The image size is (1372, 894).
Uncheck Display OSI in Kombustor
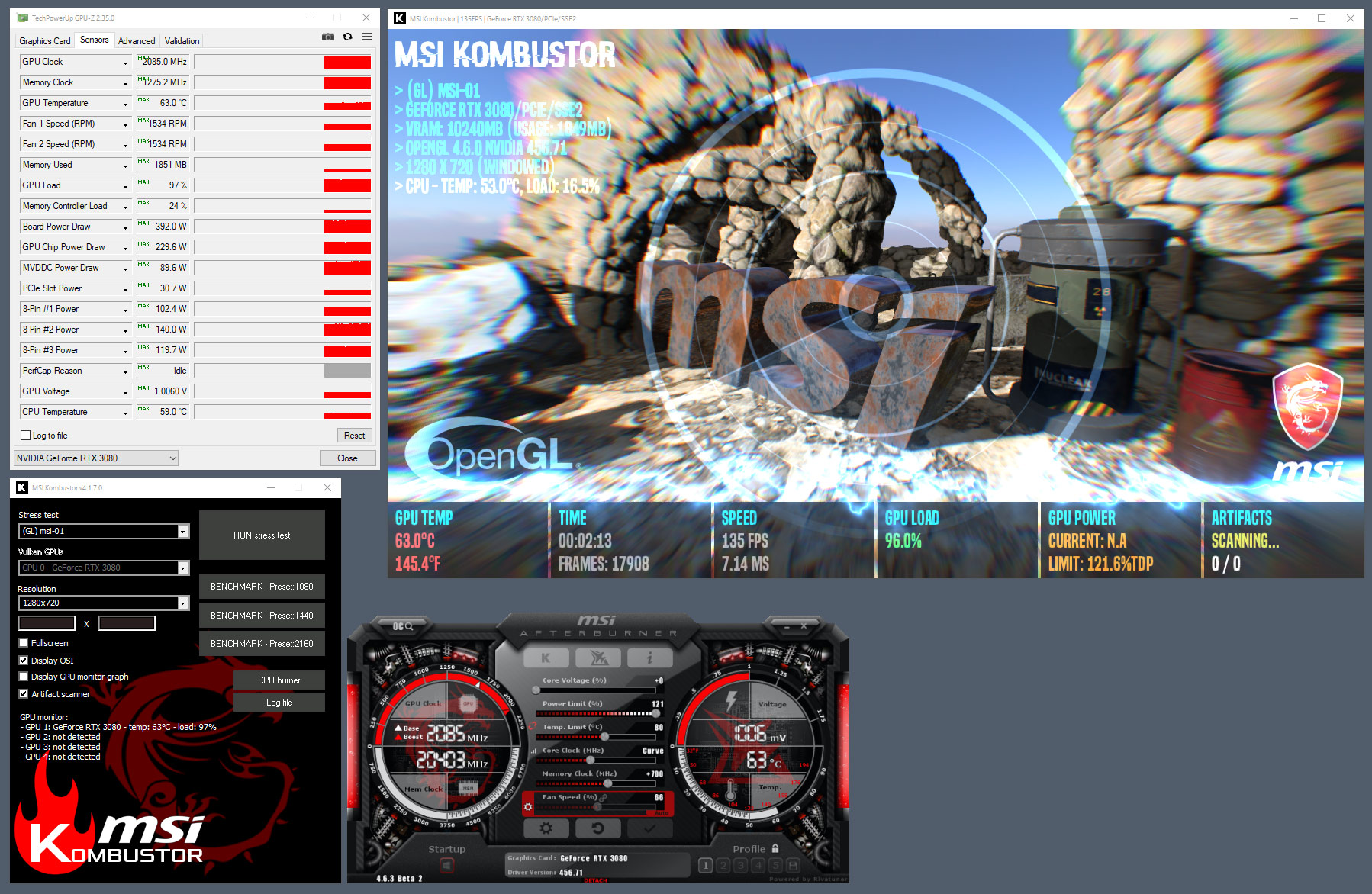(24, 661)
